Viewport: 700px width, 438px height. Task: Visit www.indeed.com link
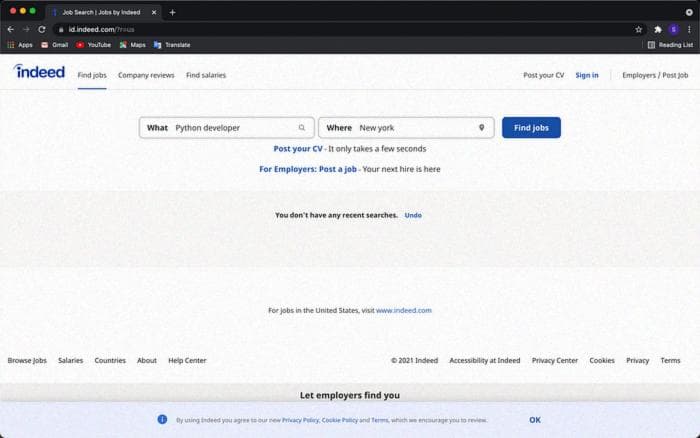click(404, 310)
